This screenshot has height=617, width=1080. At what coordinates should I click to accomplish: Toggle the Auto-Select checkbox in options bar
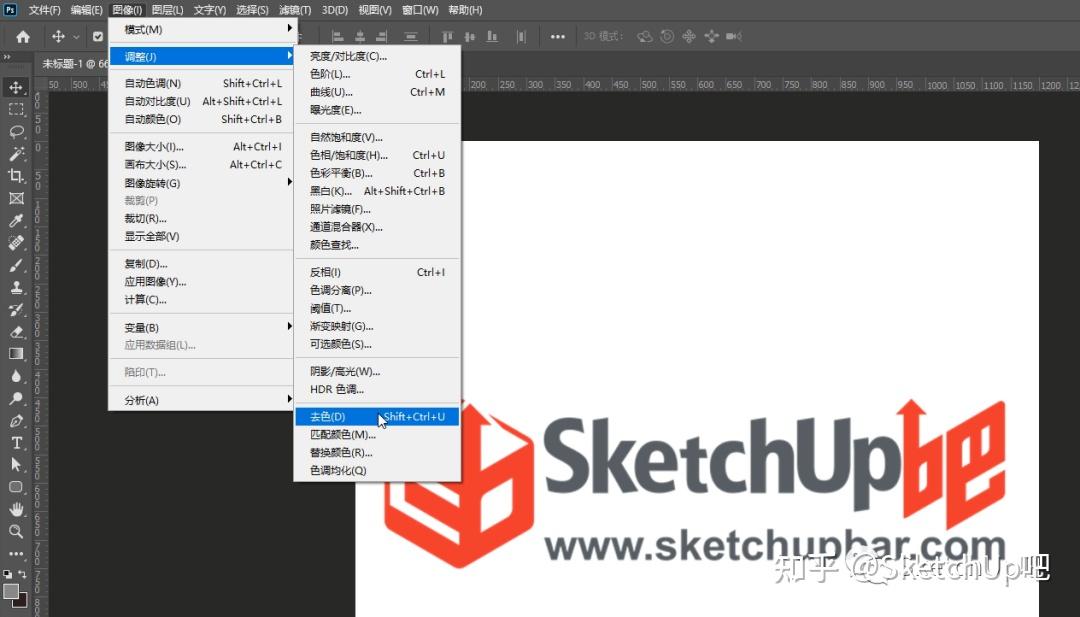coord(98,36)
